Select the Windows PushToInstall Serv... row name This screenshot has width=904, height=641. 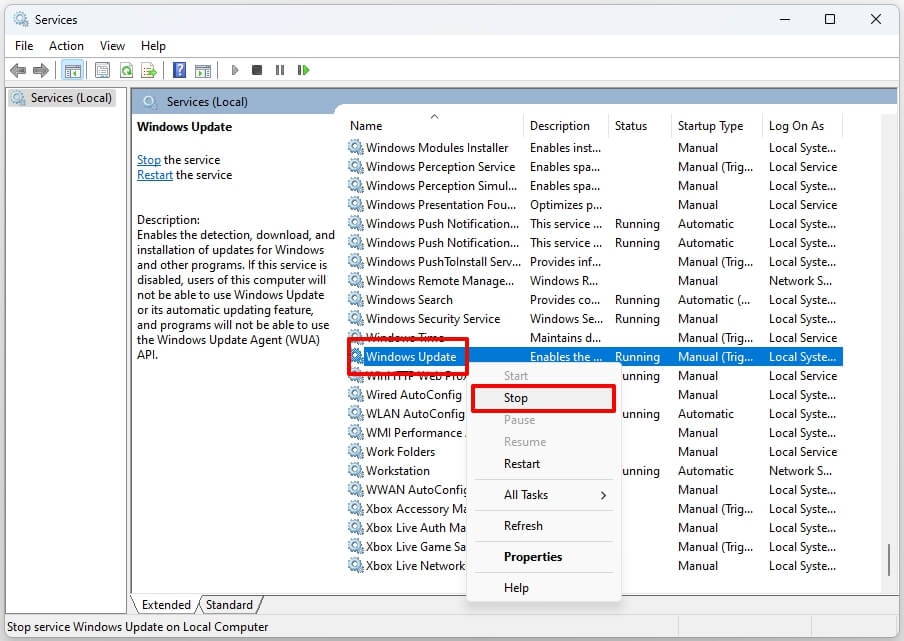[443, 262]
